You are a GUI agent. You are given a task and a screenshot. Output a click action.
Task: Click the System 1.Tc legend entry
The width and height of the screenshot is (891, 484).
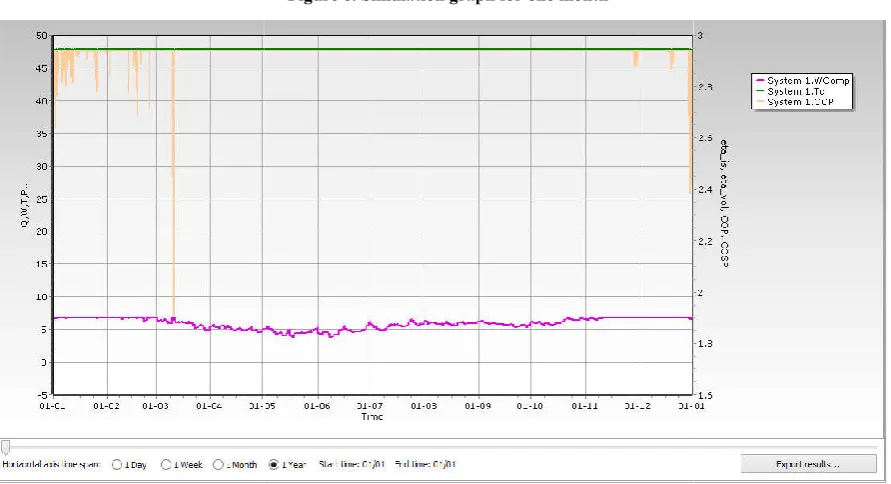[x=790, y=91]
